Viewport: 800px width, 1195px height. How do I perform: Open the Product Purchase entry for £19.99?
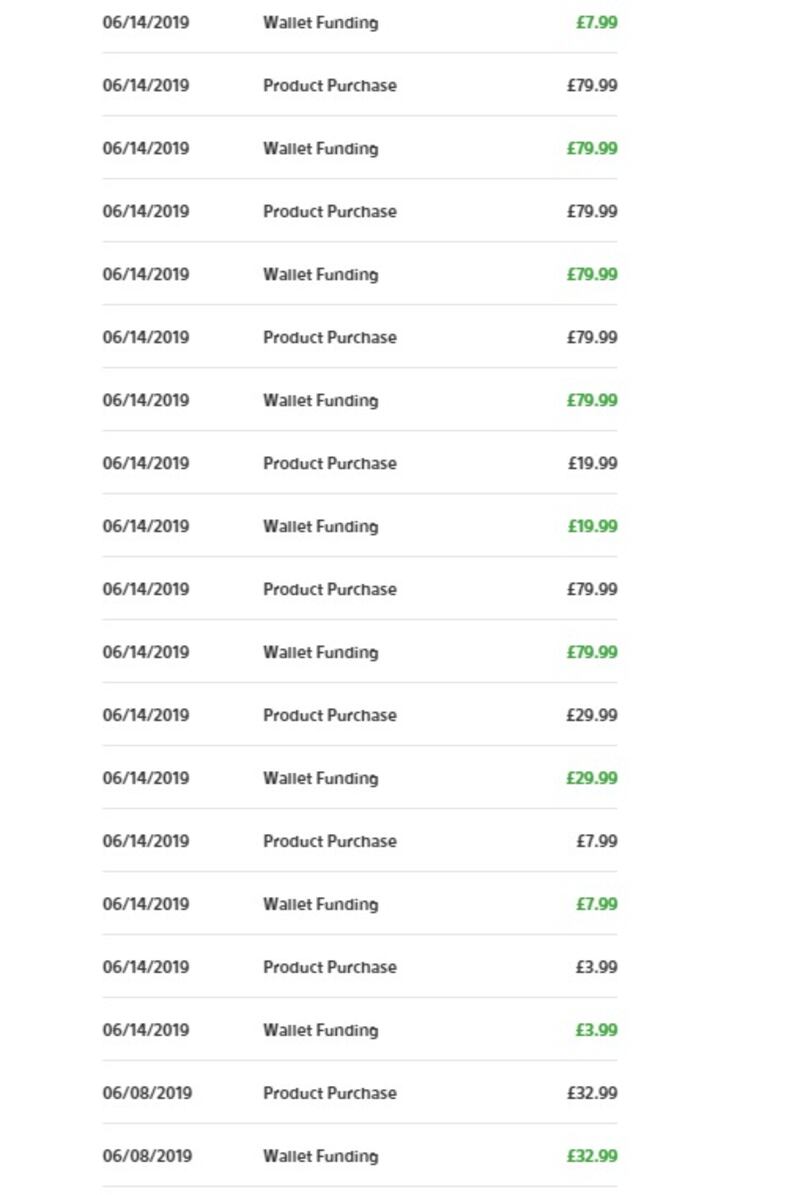(329, 463)
